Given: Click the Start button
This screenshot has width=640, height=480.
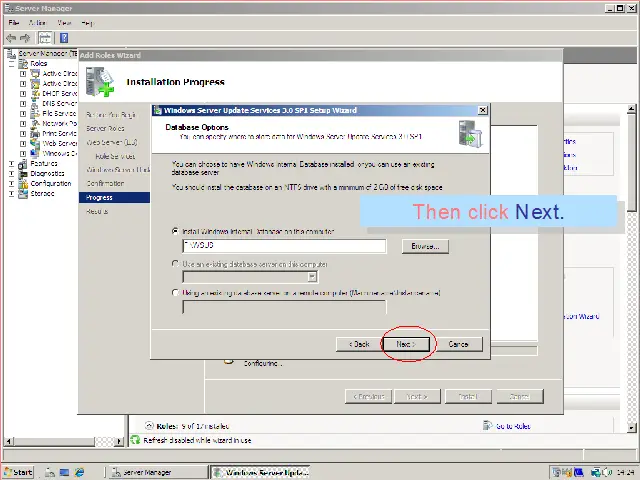Looking at the screenshot, I should pyautogui.click(x=19, y=472).
